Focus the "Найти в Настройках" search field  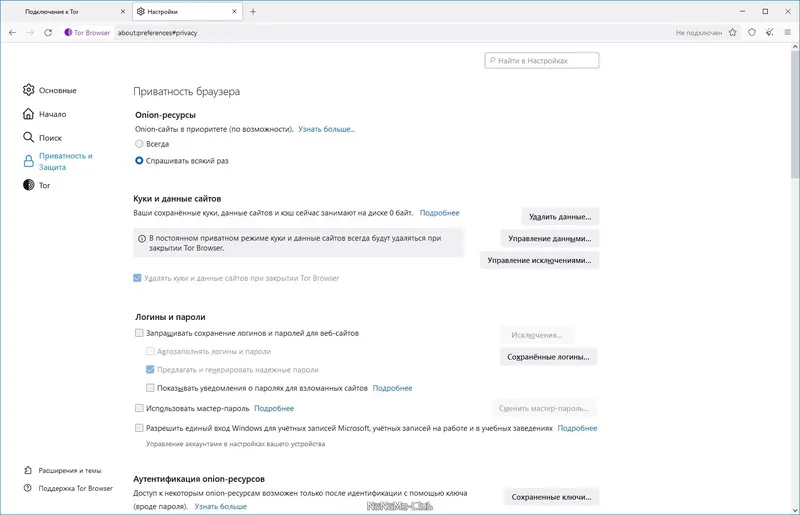[545, 61]
